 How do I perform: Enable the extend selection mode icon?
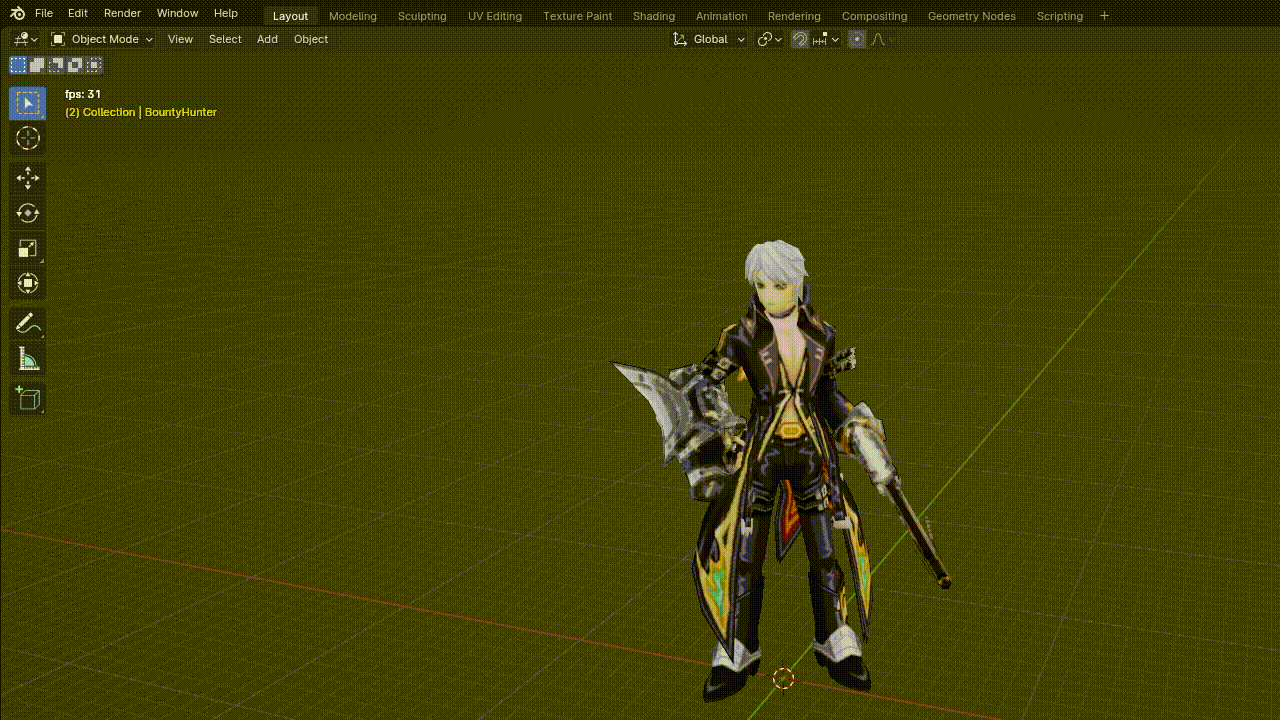[37, 65]
